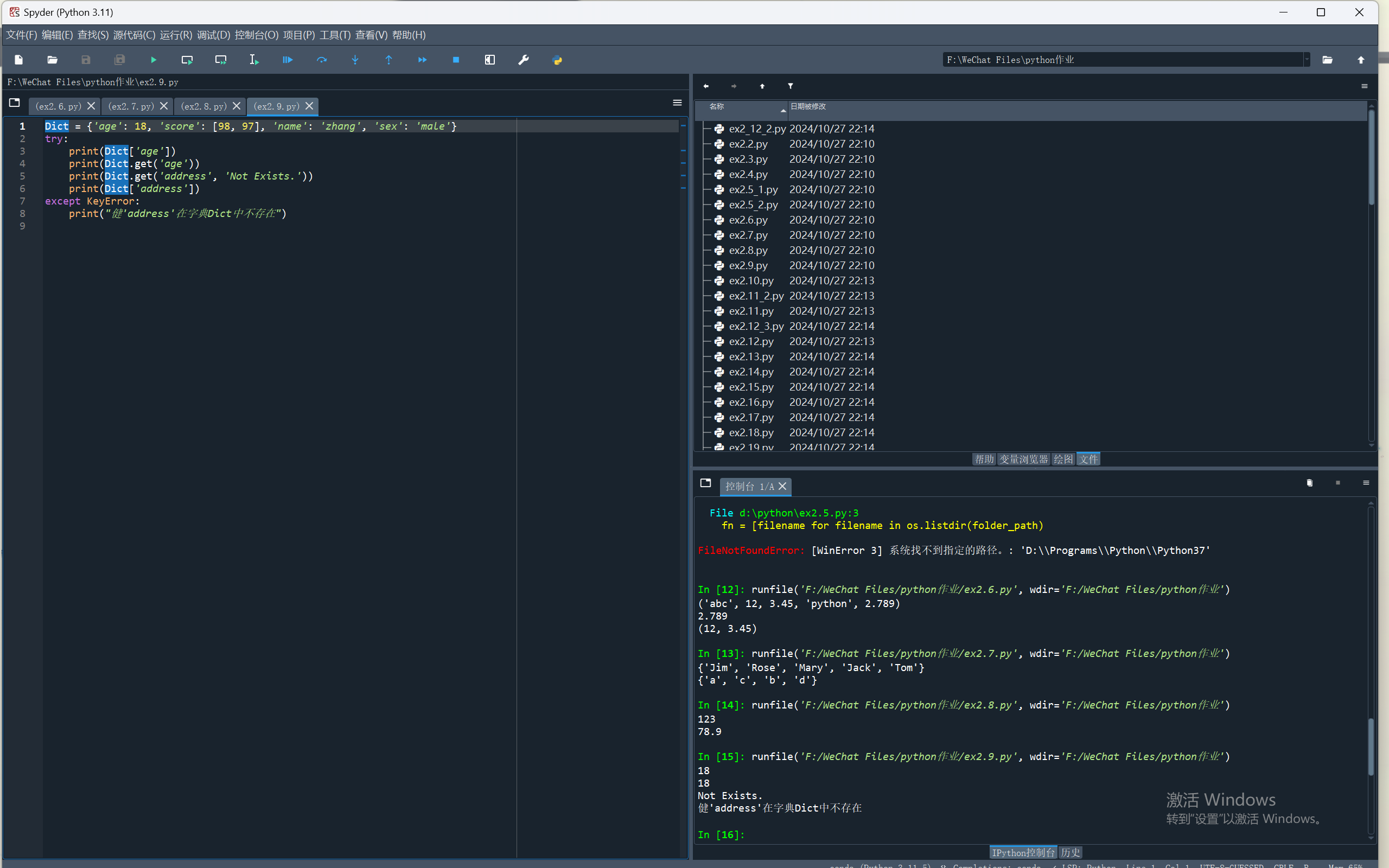
Task: Open the 工具(T) menu
Action: click(335, 35)
